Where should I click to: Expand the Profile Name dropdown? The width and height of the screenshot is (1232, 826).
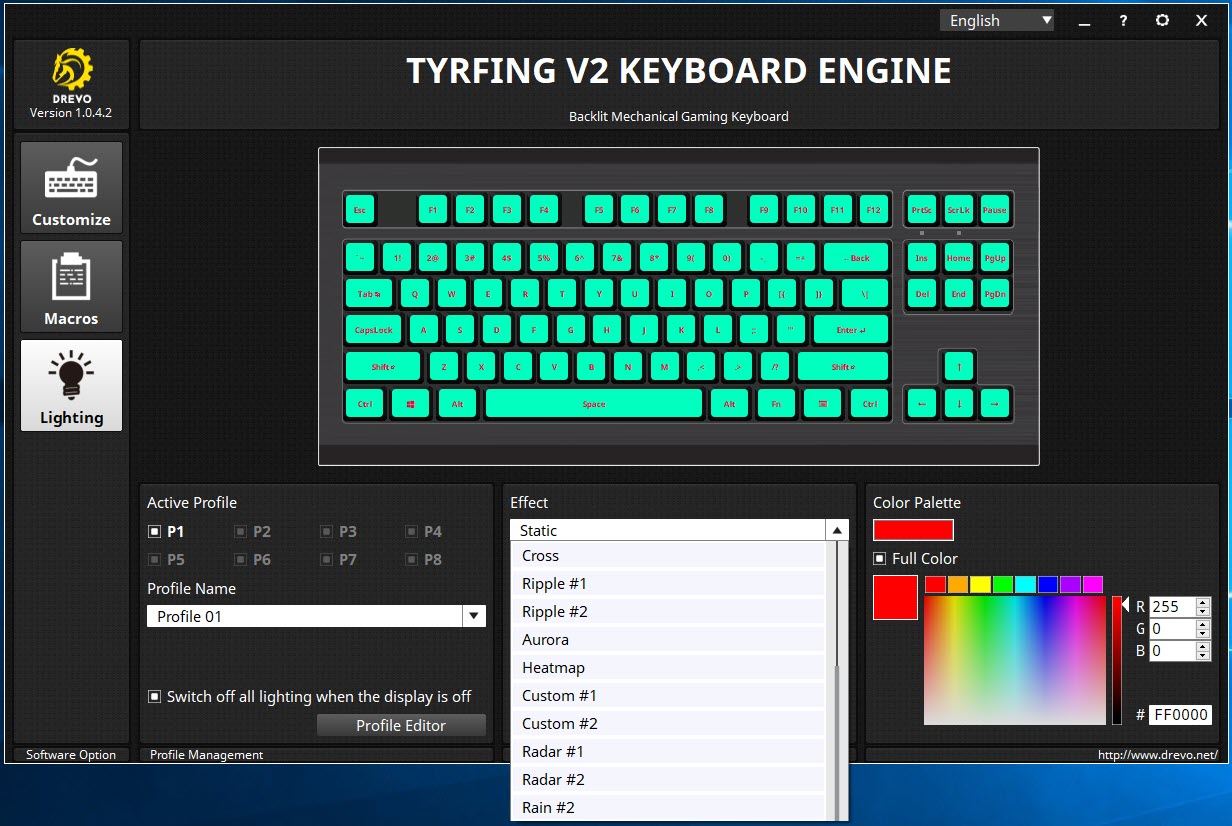[474, 616]
